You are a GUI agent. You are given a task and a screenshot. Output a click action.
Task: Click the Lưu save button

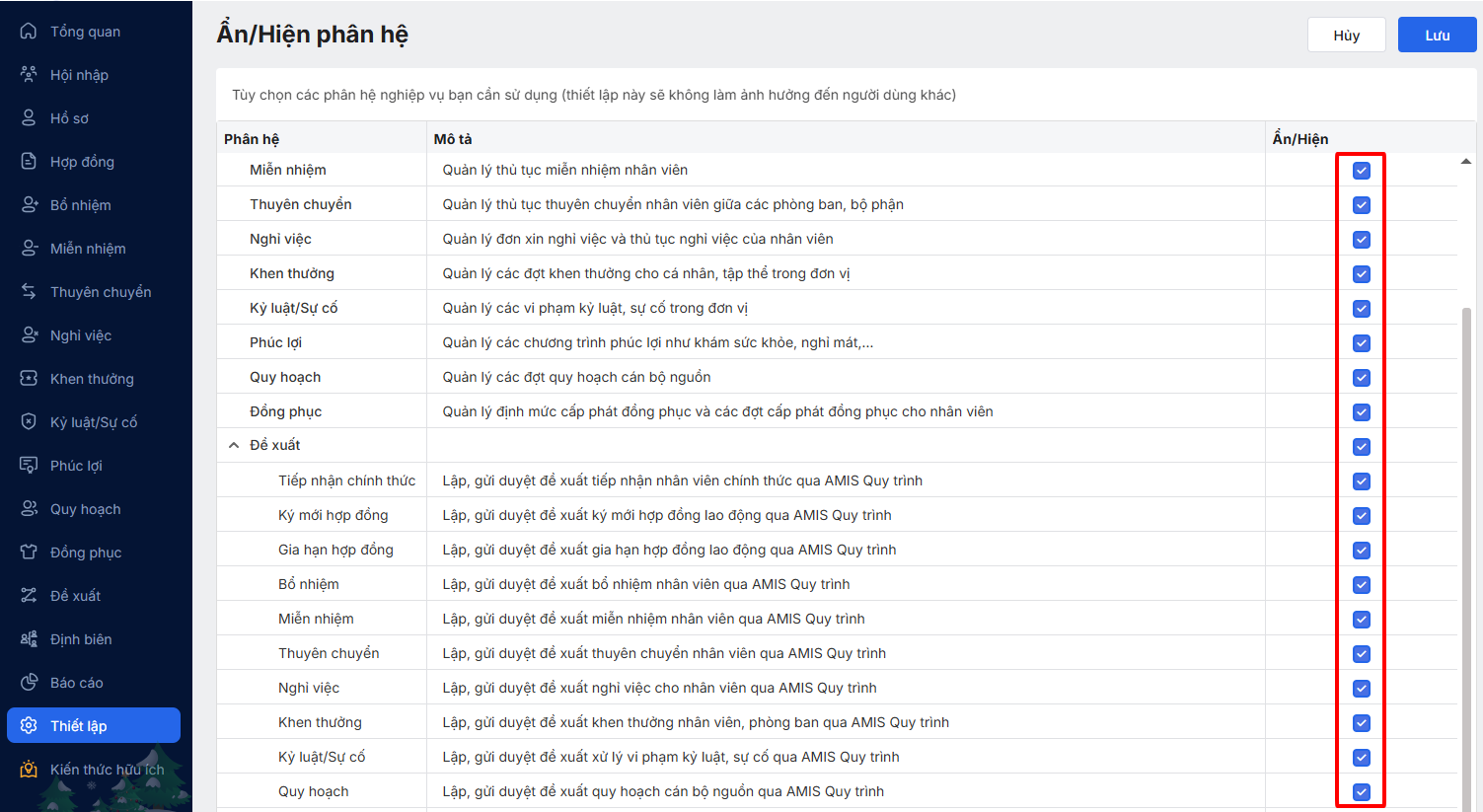coord(1437,36)
